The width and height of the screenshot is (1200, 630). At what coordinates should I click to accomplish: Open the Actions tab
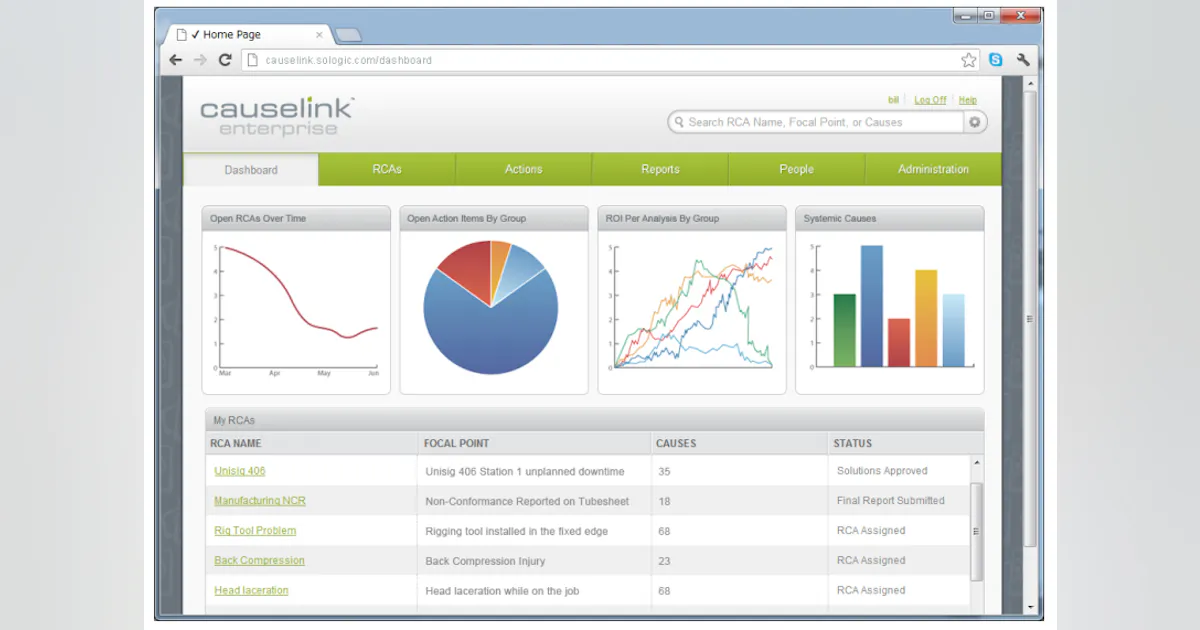(524, 169)
